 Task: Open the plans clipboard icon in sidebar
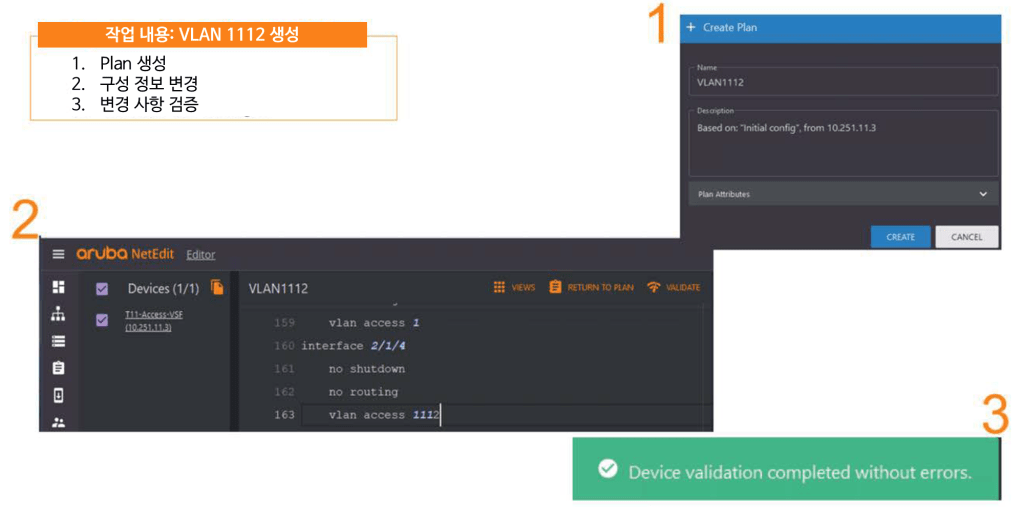[x=58, y=368]
